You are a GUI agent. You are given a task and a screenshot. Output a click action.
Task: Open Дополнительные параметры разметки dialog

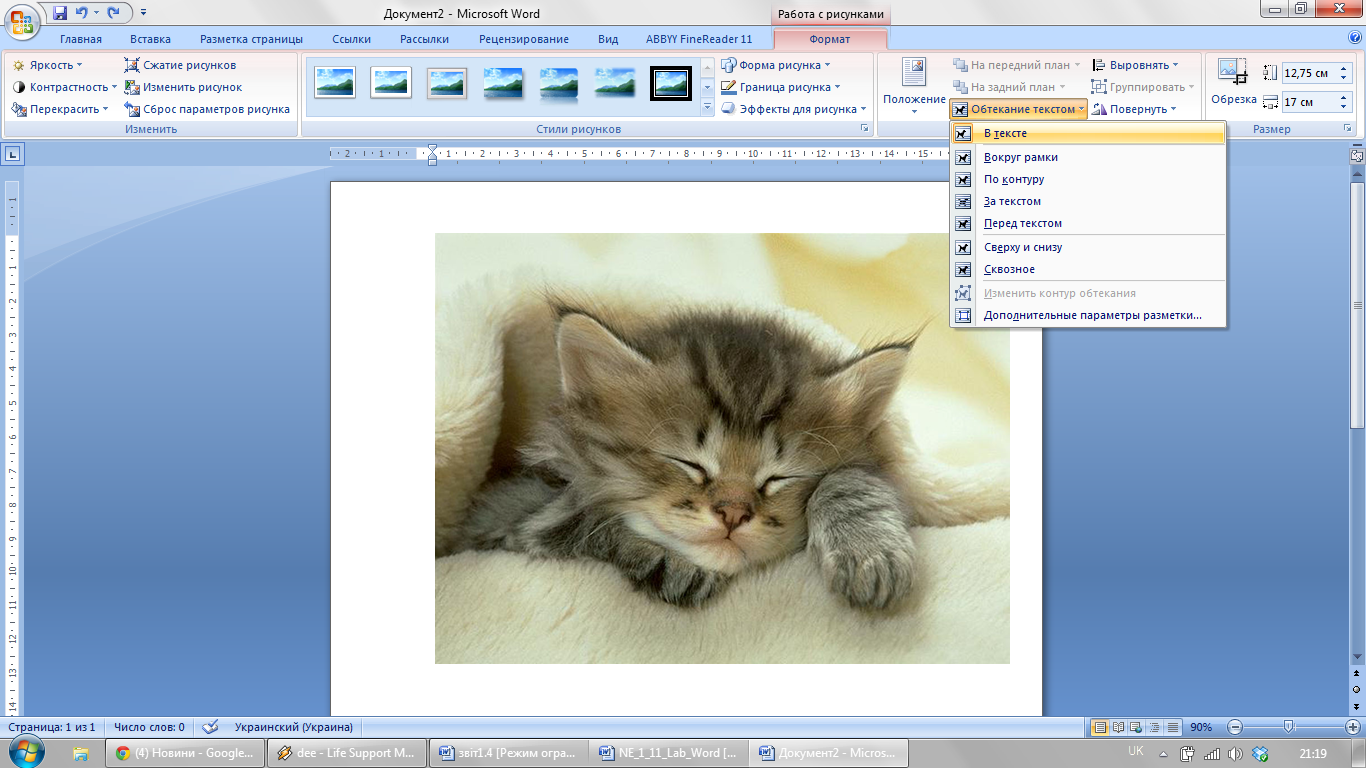[x=1088, y=315]
